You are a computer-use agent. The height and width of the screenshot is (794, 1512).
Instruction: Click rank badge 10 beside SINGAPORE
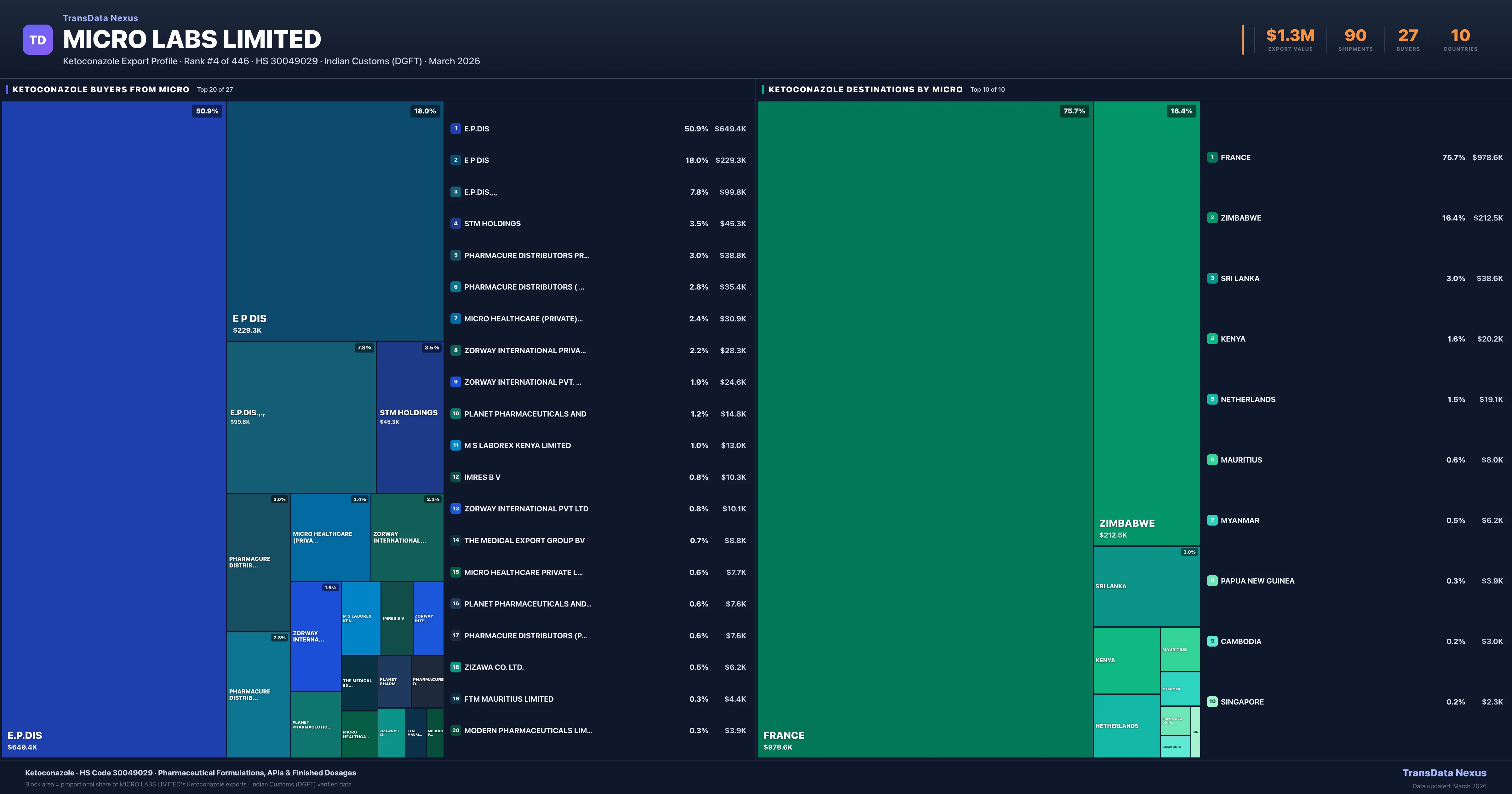[x=1212, y=702]
